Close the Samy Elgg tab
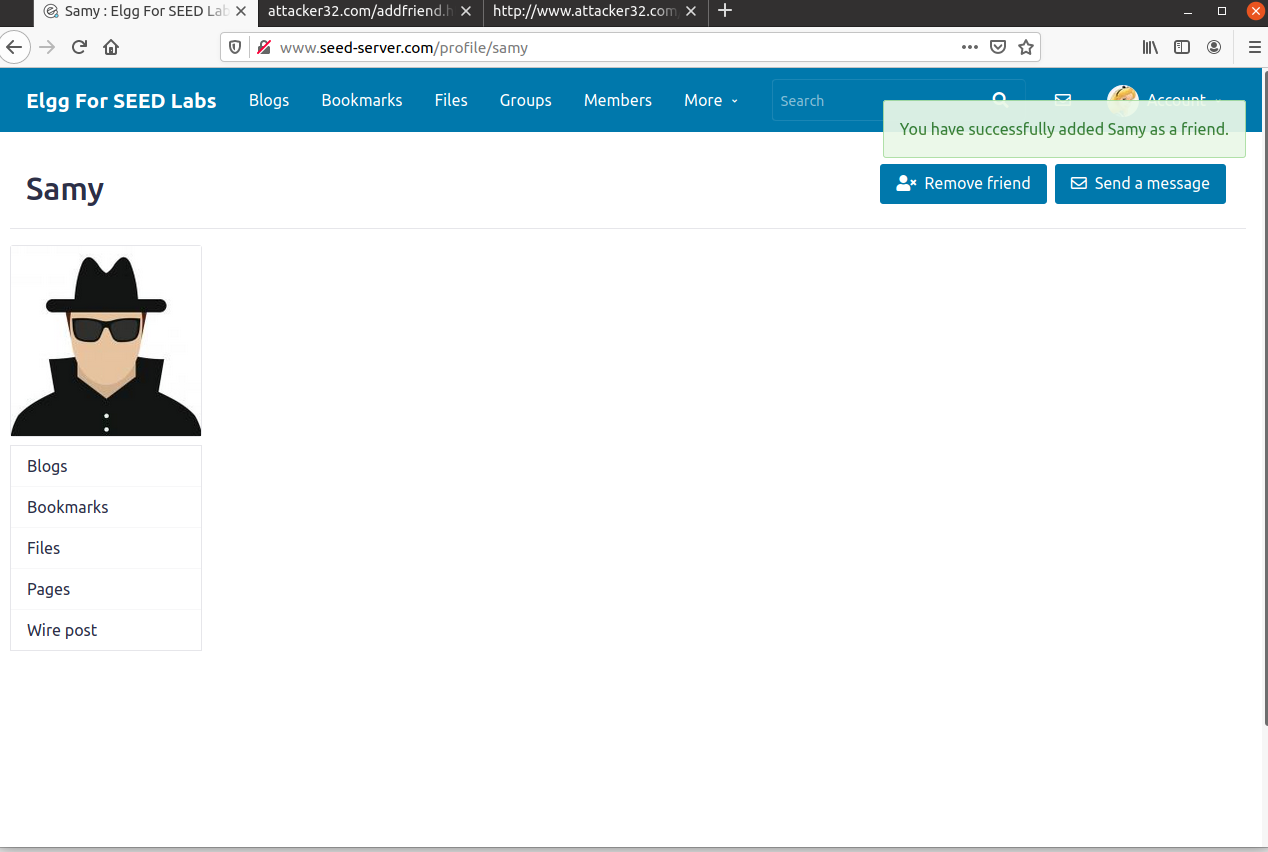This screenshot has width=1268, height=852. [241, 11]
